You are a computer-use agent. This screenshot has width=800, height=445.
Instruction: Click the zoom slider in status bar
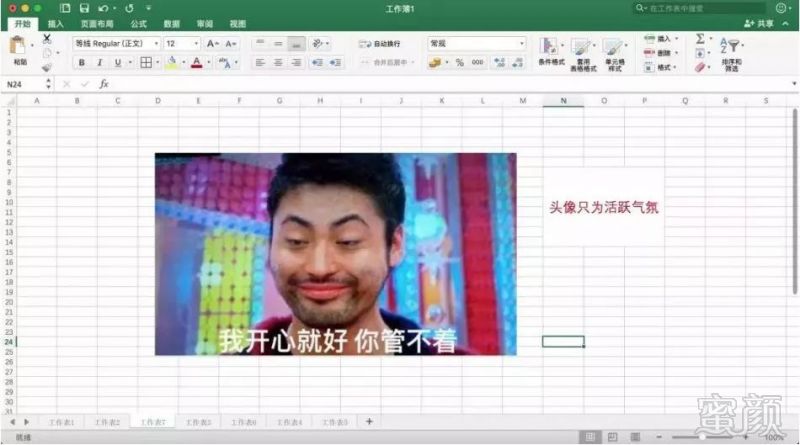tap(703, 437)
